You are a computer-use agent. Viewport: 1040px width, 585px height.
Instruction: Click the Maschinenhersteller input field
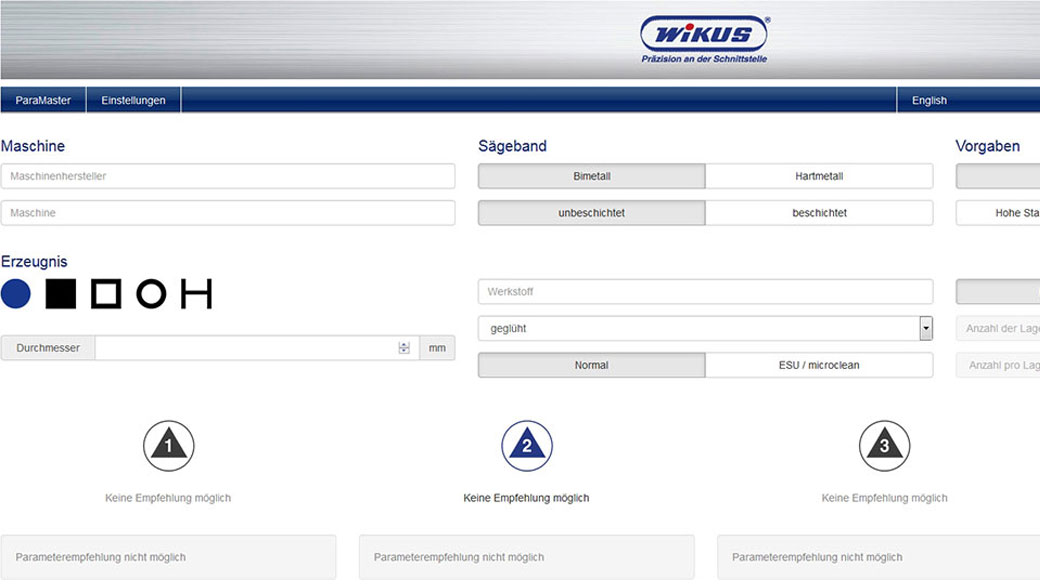(x=227, y=176)
